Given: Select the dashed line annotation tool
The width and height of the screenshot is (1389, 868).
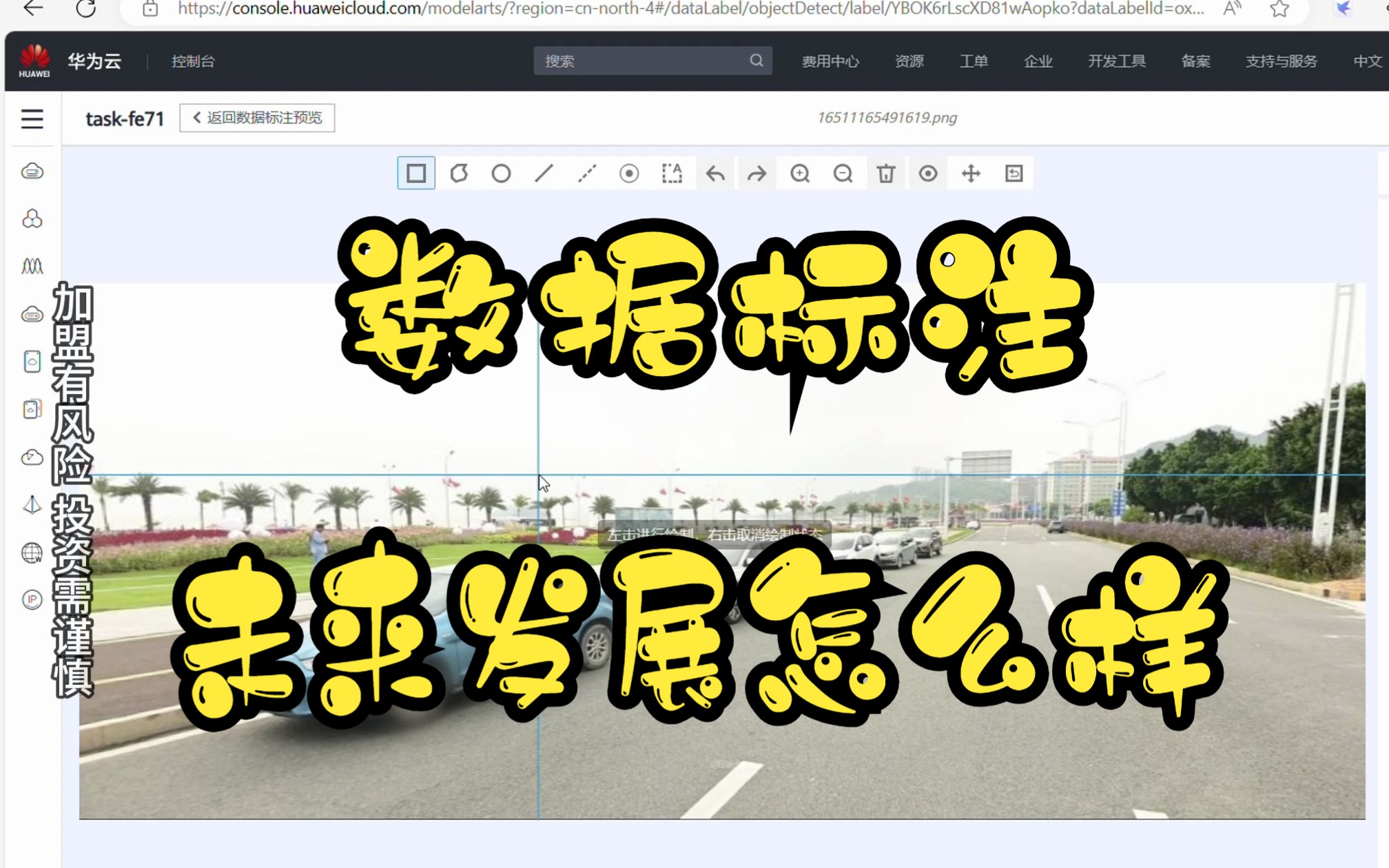Looking at the screenshot, I should tap(586, 174).
